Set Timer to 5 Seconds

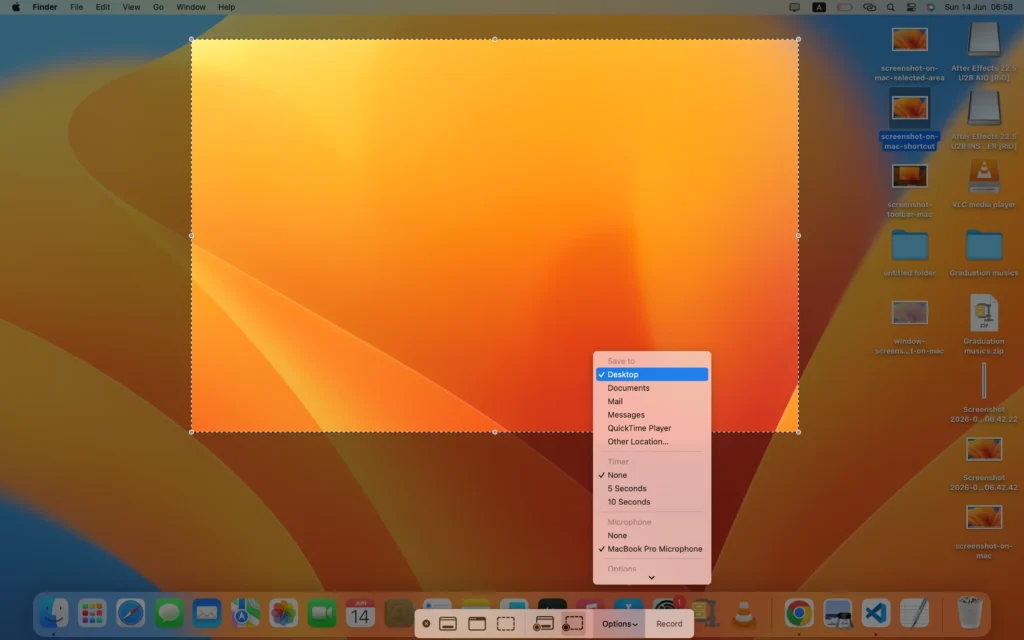pos(652,488)
